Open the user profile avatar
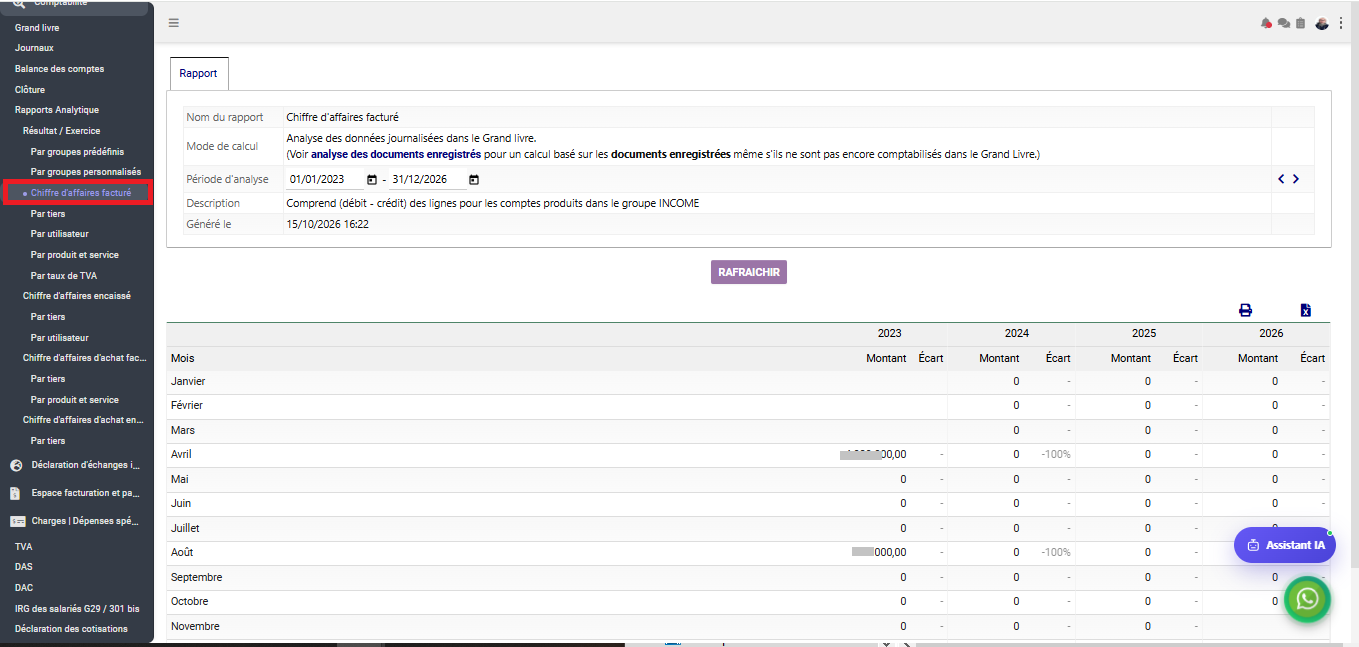This screenshot has width=1359, height=647. click(x=1322, y=23)
